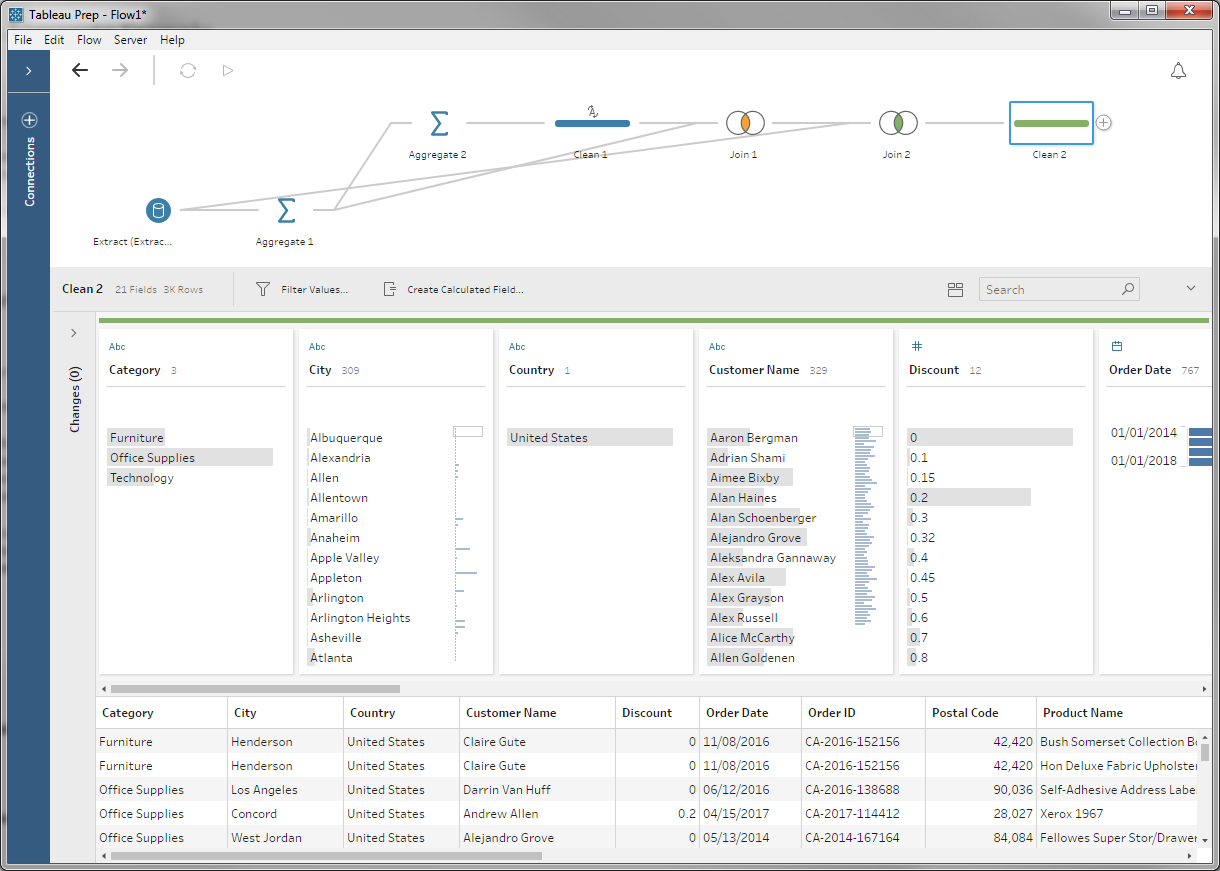Click the data grid vertical scrollbar
The height and width of the screenshot is (871, 1220).
1205,752
